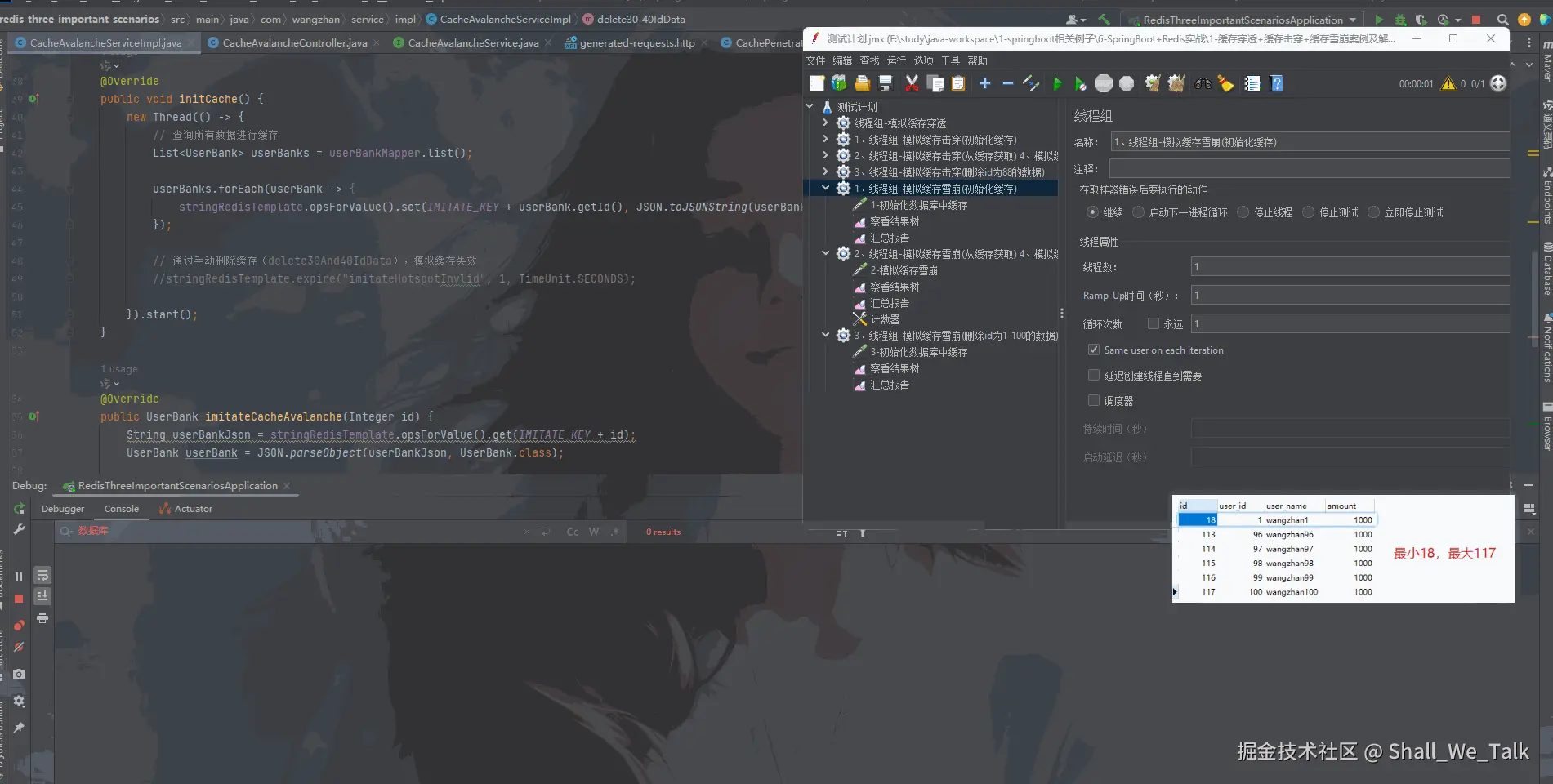The width and height of the screenshot is (1553, 784).
Task: Click the JMeter Shutdown icon
Action: click(1127, 83)
